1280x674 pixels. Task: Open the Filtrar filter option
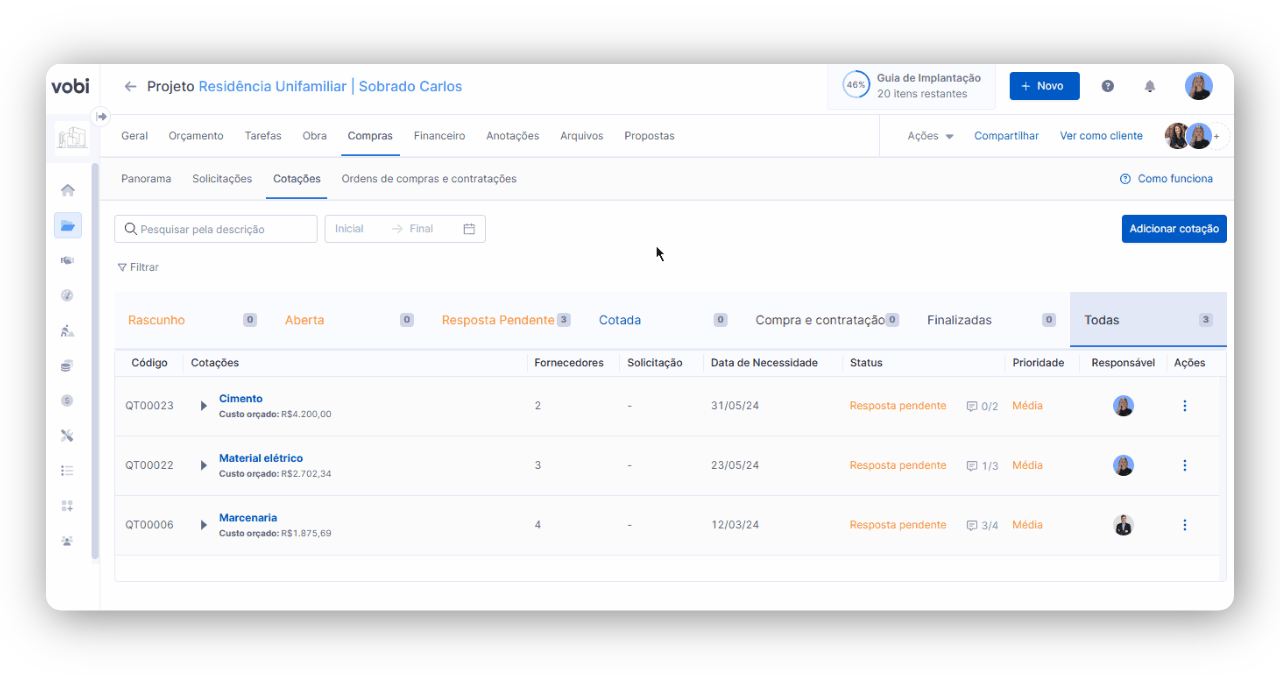coord(138,267)
